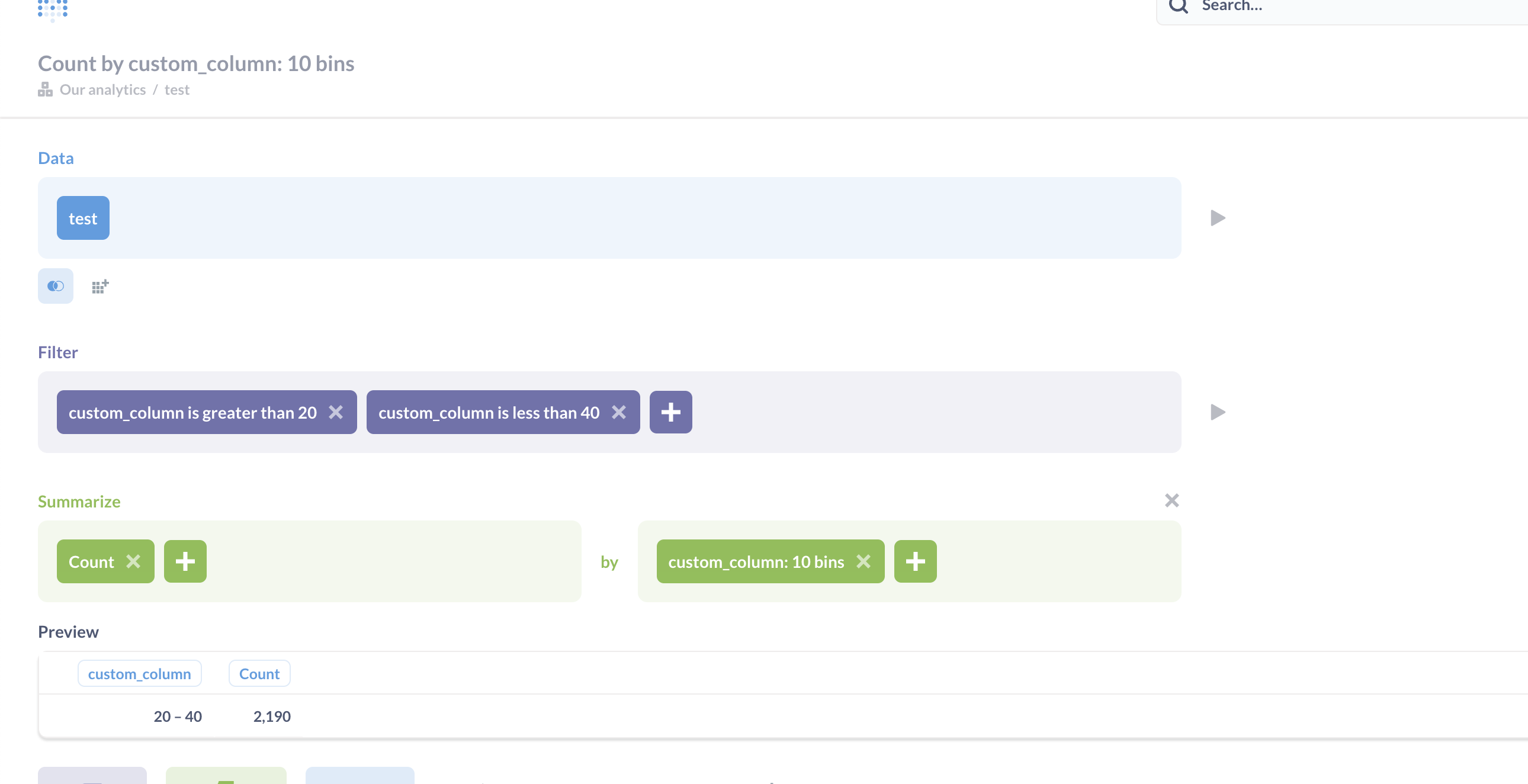Screen dimensions: 1528x784
Task: Add a custom column using the grid-plus icon
Action: tap(99, 285)
